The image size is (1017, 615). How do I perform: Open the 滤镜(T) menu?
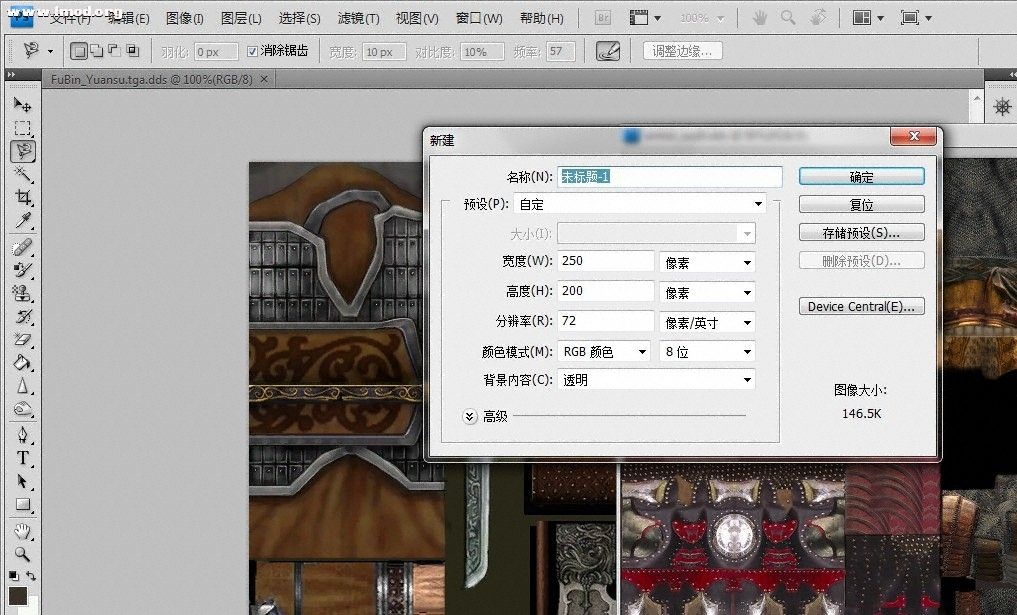[358, 18]
